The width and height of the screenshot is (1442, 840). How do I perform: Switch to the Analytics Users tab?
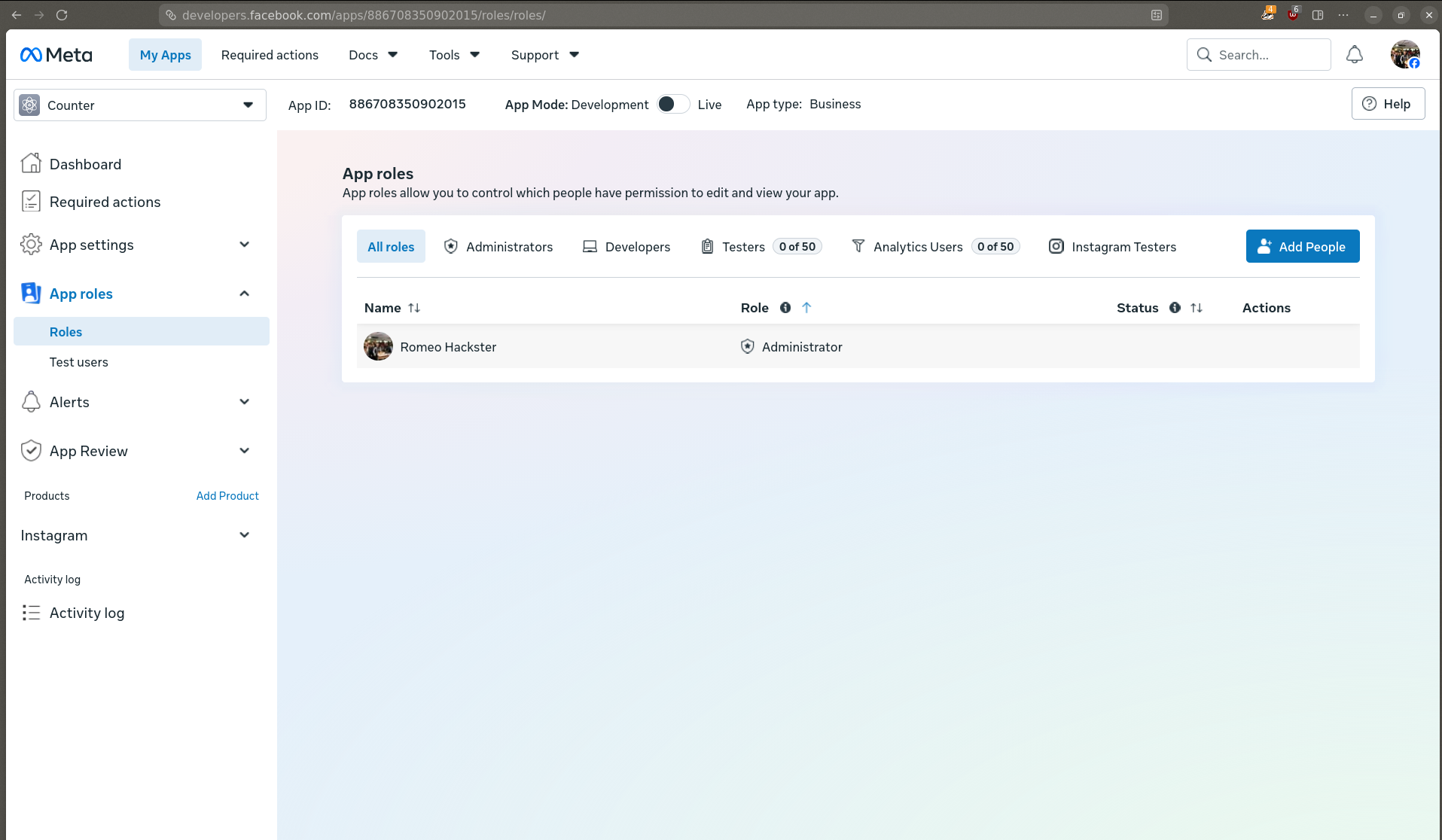[935, 246]
